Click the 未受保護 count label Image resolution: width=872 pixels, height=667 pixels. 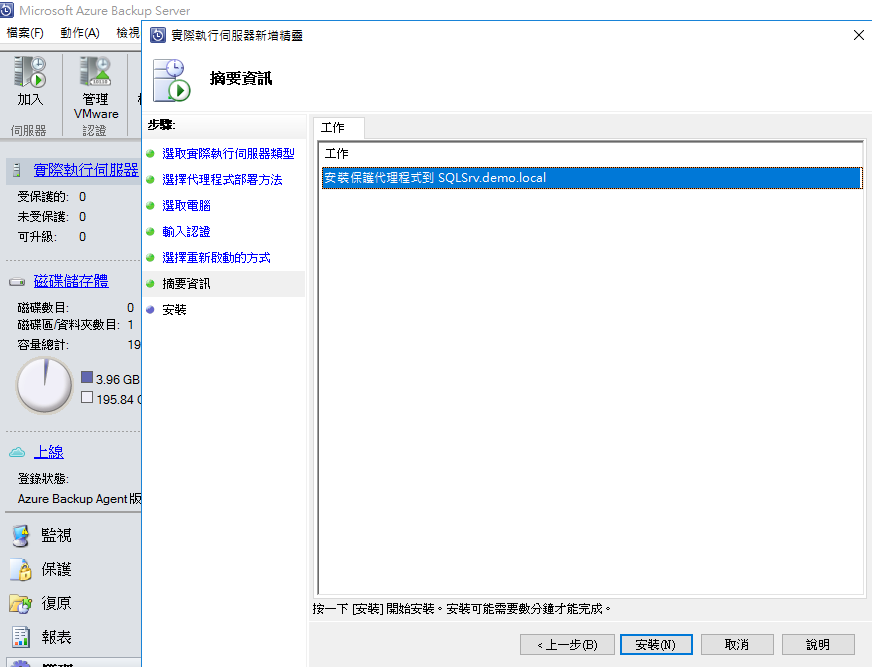pyautogui.click(x=43, y=217)
